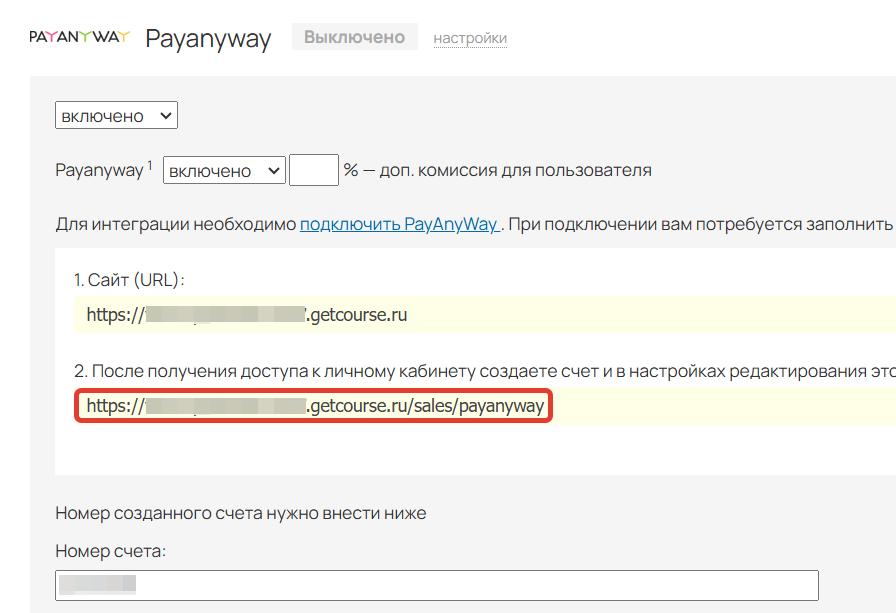This screenshot has width=896, height=613.
Task: Click the PayAnyWay logo icon
Action: tap(79, 37)
